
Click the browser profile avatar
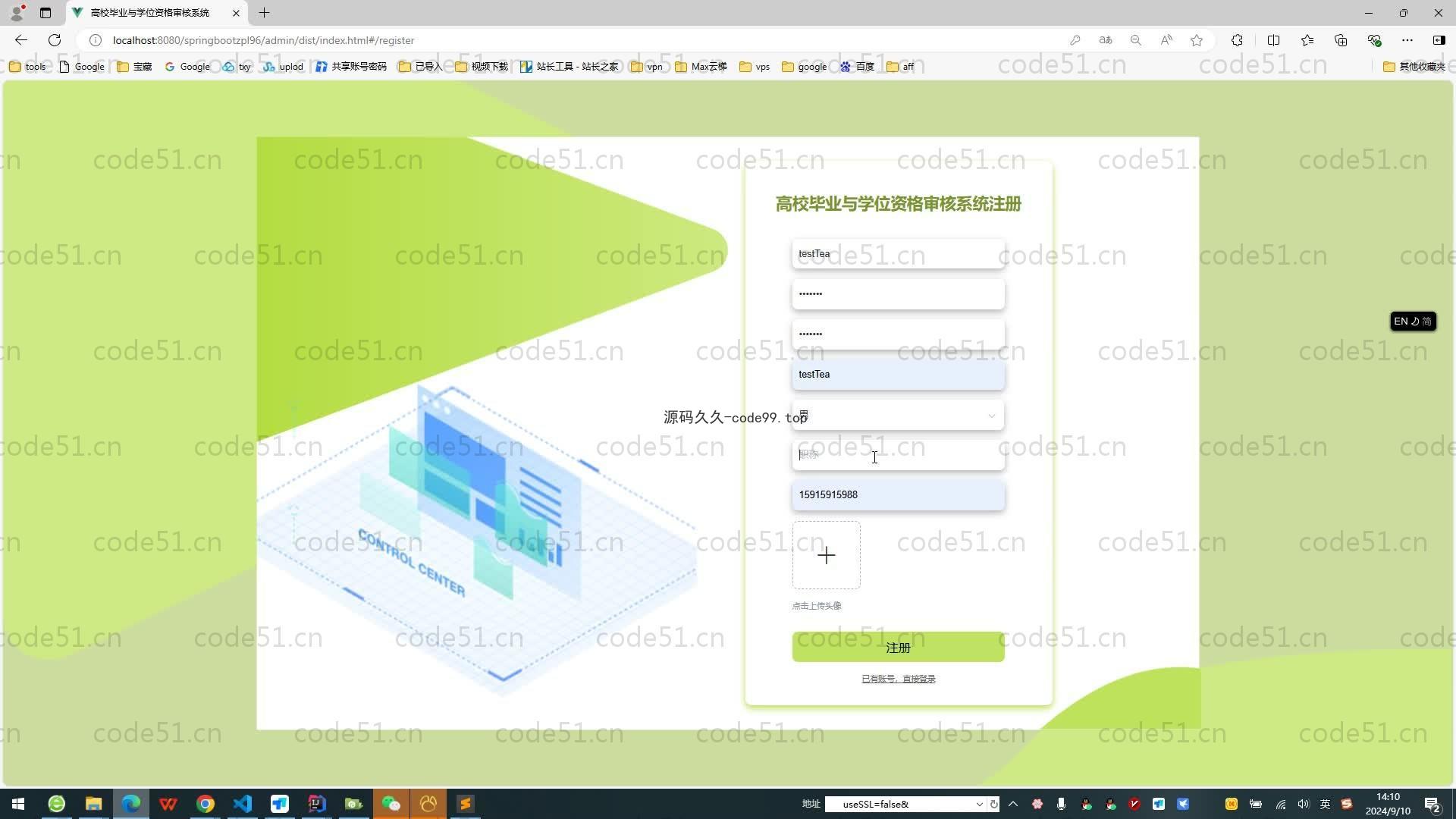(17, 12)
